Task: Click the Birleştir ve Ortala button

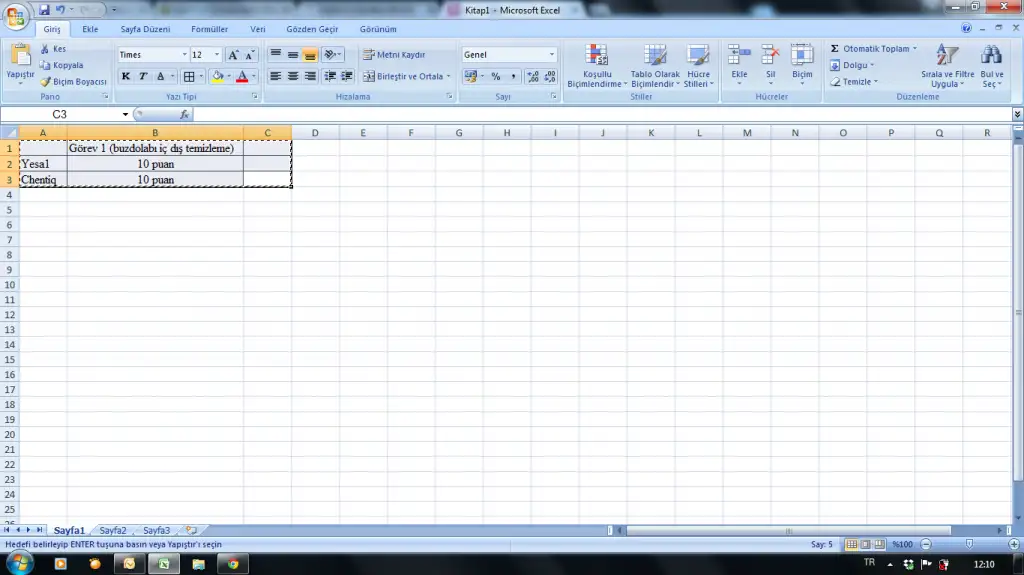Action: 403,77
